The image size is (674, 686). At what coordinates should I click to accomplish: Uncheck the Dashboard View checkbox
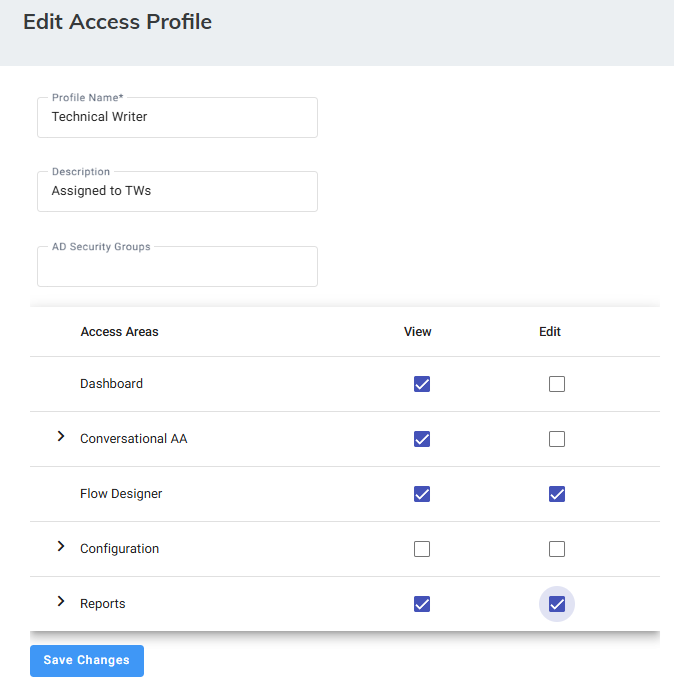[422, 384]
